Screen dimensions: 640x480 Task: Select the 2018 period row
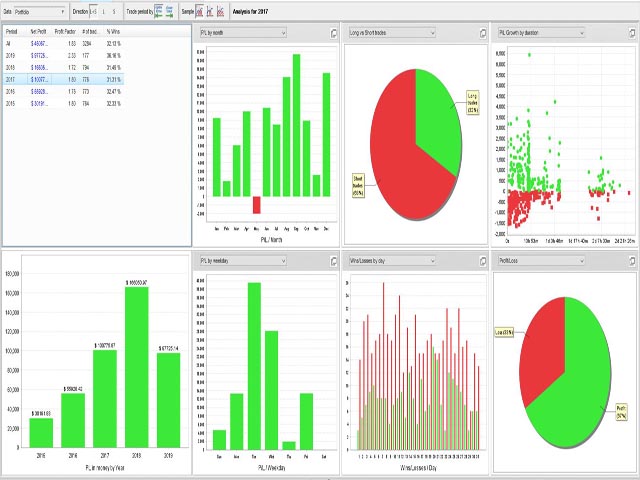coord(63,67)
